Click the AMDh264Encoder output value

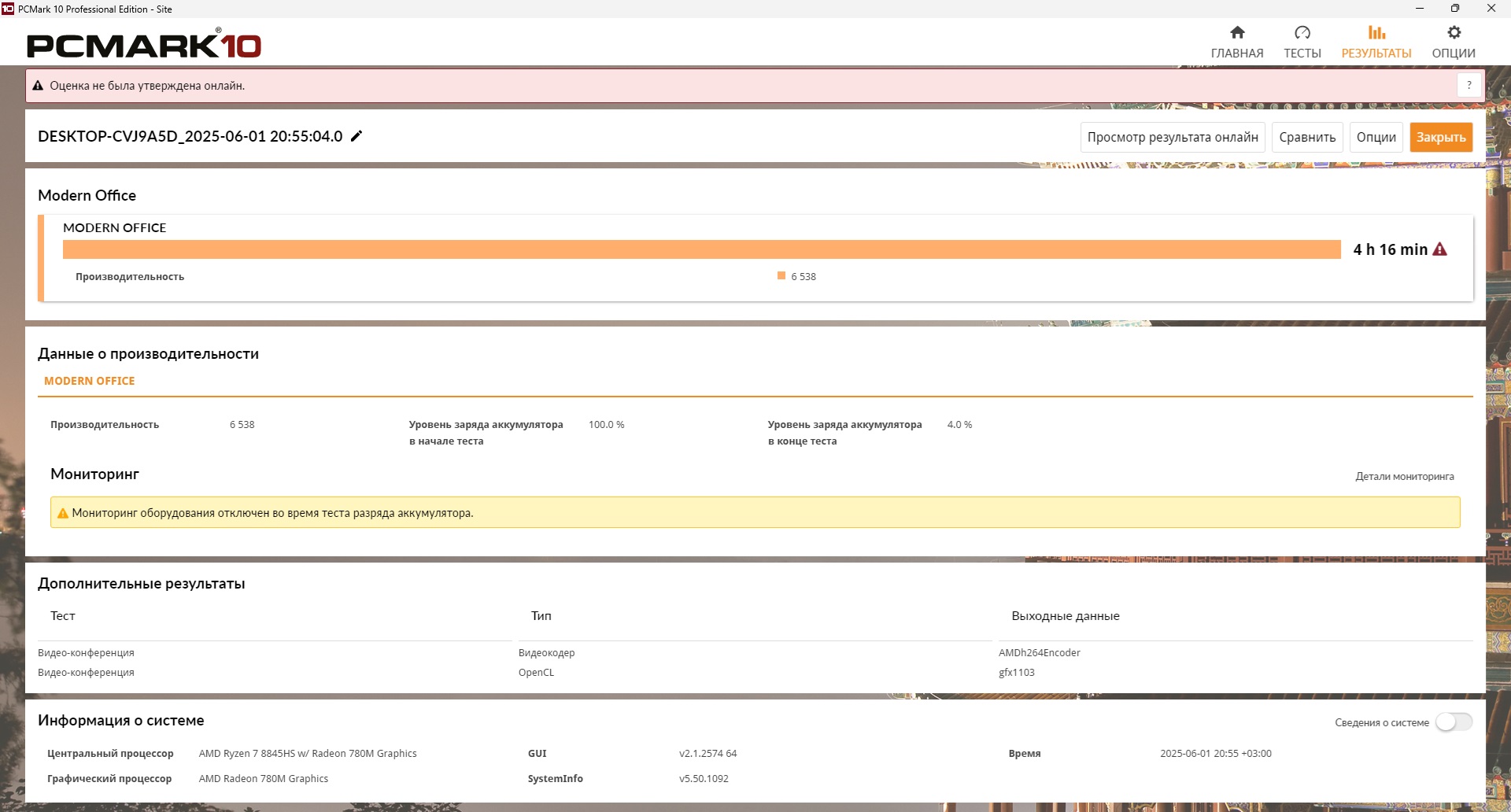tap(1040, 652)
